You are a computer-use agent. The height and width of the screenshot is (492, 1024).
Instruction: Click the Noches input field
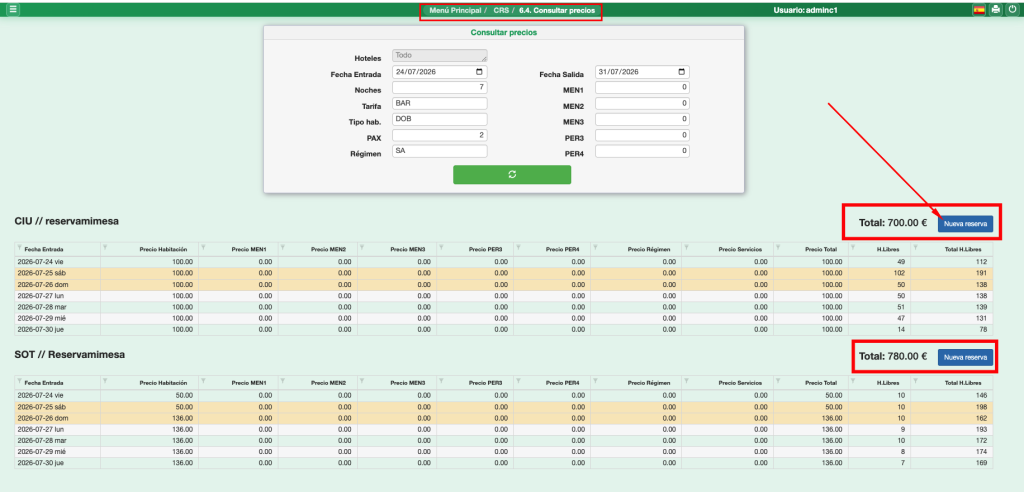coord(440,88)
